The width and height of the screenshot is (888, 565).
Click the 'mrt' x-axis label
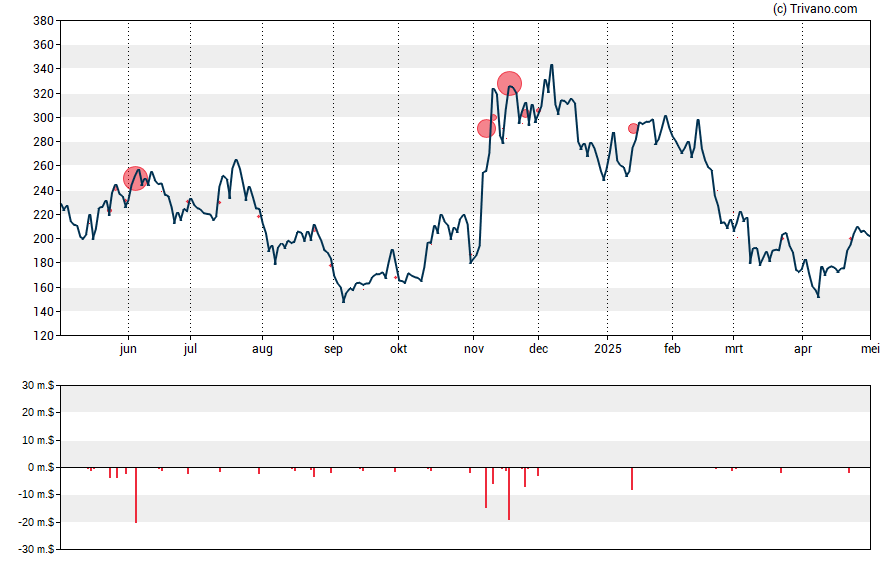point(734,349)
